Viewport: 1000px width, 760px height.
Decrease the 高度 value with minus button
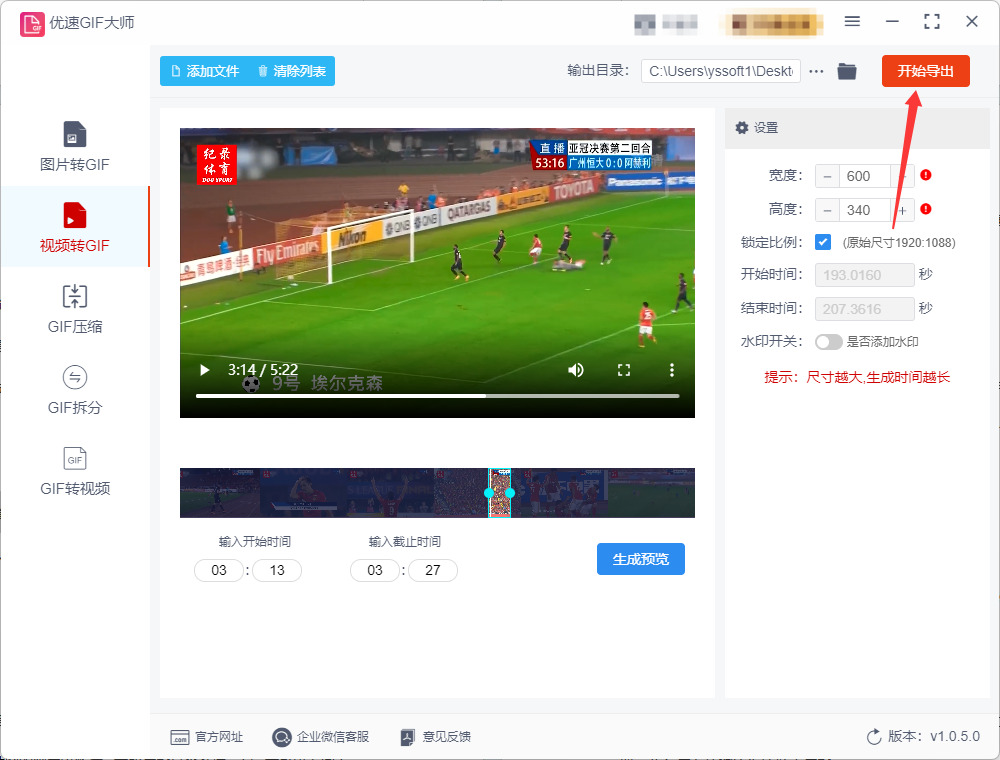(827, 210)
